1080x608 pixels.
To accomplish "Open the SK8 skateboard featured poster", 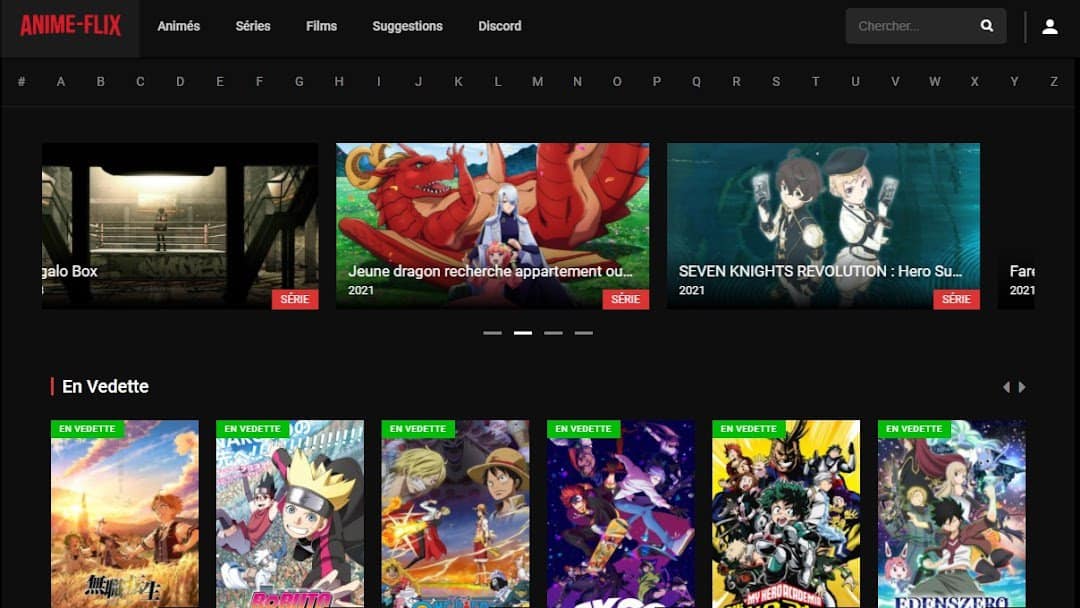I will [621, 514].
